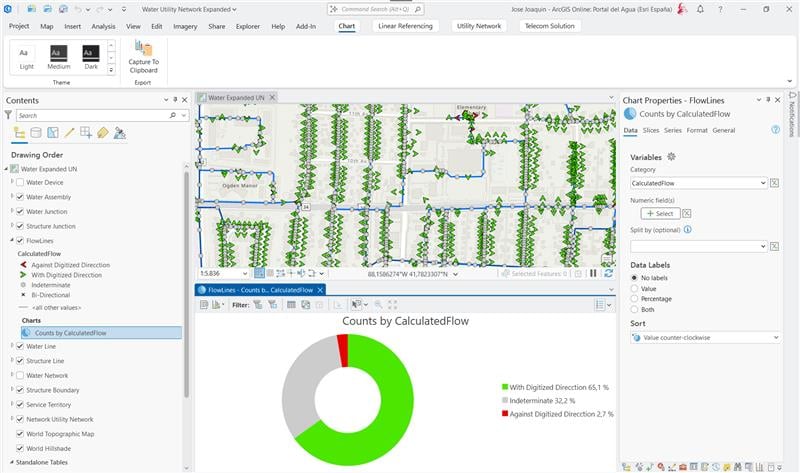Viewport: 800px width, 473px height.
Task: Open the Split by dropdown
Action: (x=699, y=246)
